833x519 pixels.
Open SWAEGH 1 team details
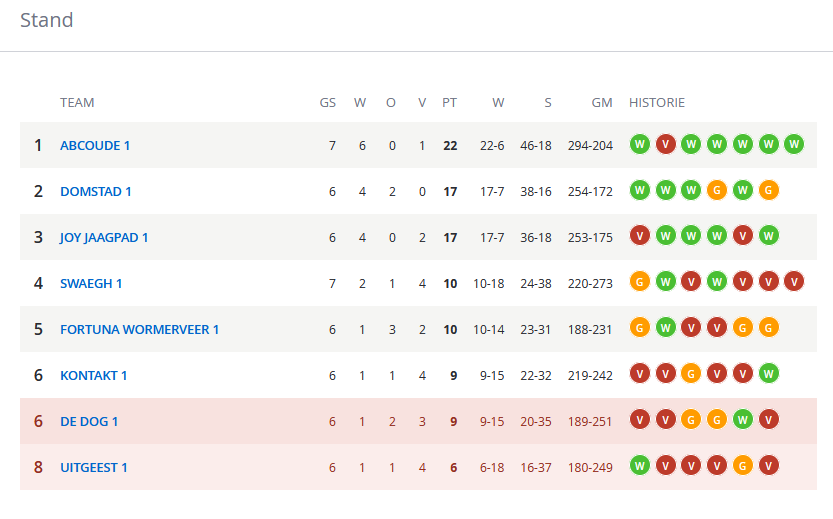[x=91, y=284]
